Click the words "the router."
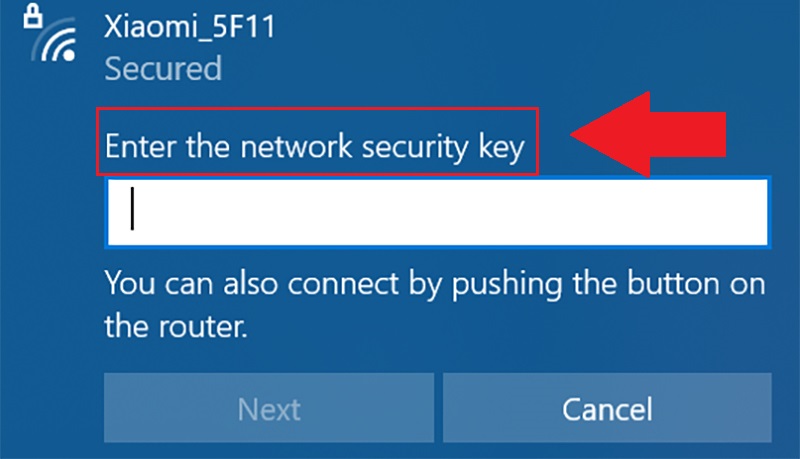The height and width of the screenshot is (459, 800). click(x=176, y=326)
